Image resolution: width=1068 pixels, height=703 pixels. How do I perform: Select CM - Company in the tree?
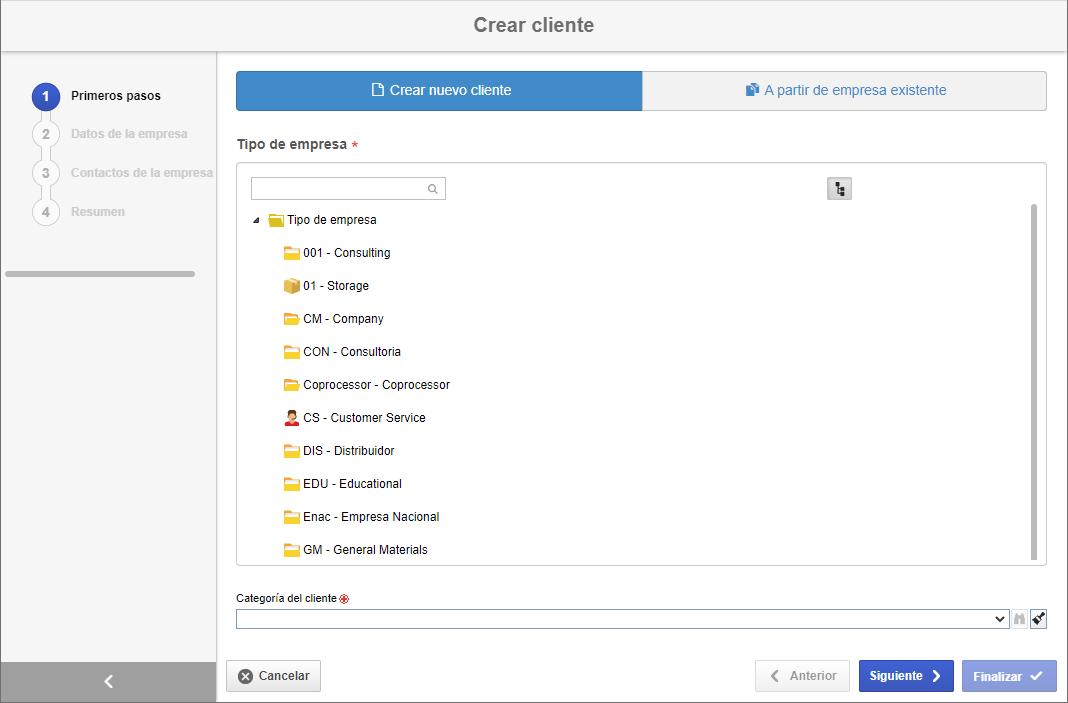343,319
